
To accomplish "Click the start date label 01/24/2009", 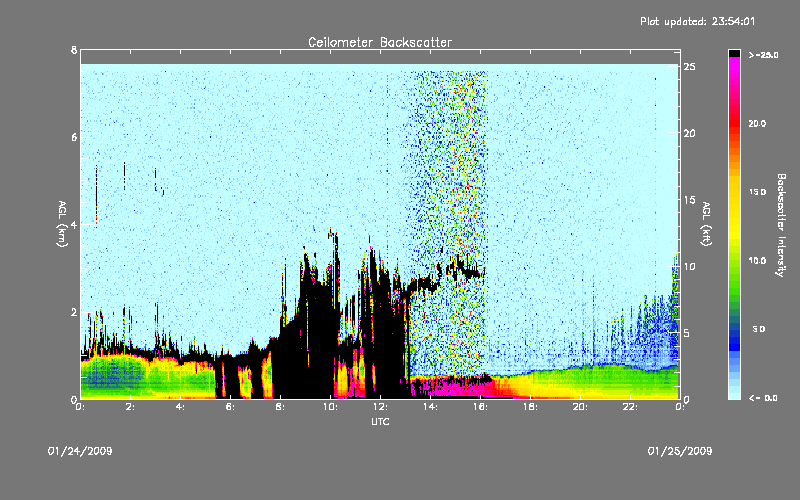I will click(80, 451).
